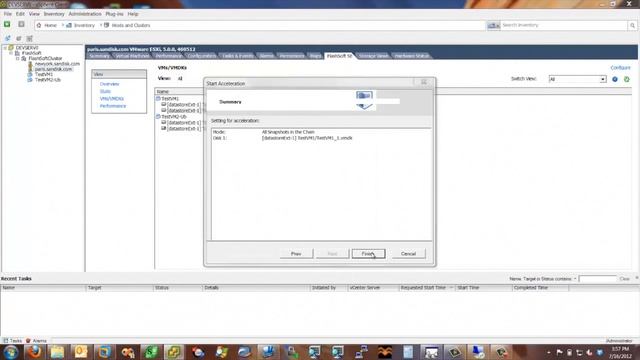Screen dimensions: 640x360
Task: Switch to the Summary tab
Action: [99, 56]
